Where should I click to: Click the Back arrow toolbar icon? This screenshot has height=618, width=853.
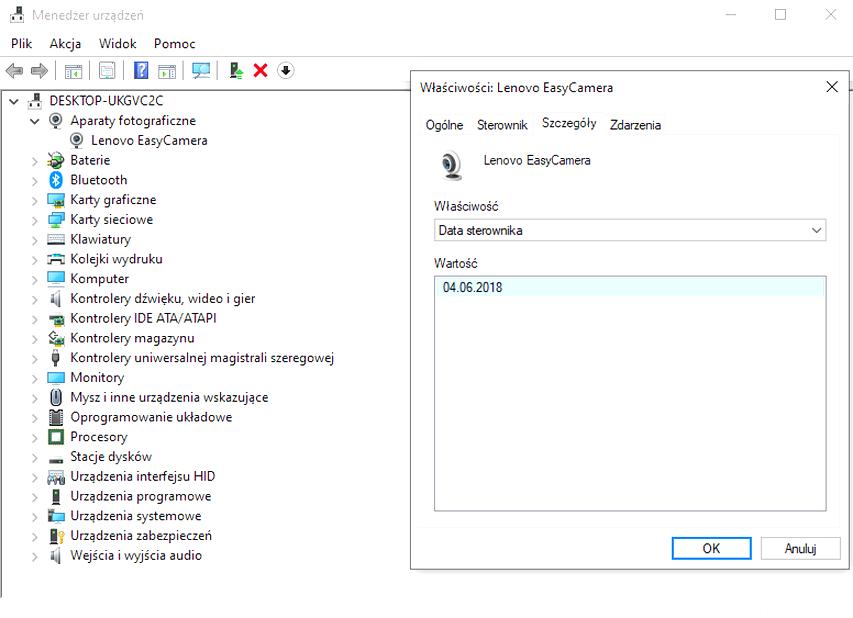pos(14,71)
